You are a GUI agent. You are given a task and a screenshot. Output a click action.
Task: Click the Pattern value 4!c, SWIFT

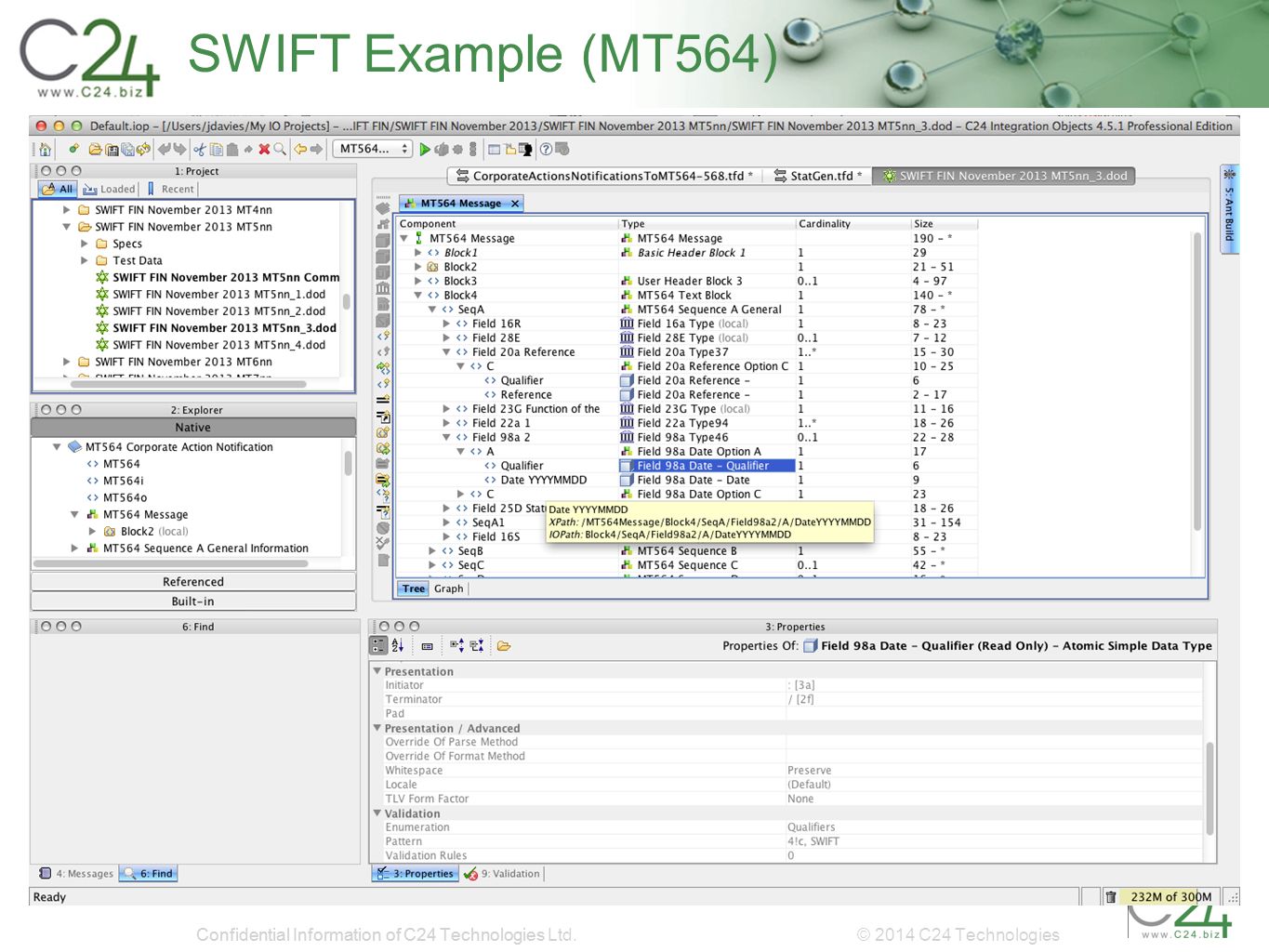pos(813,841)
